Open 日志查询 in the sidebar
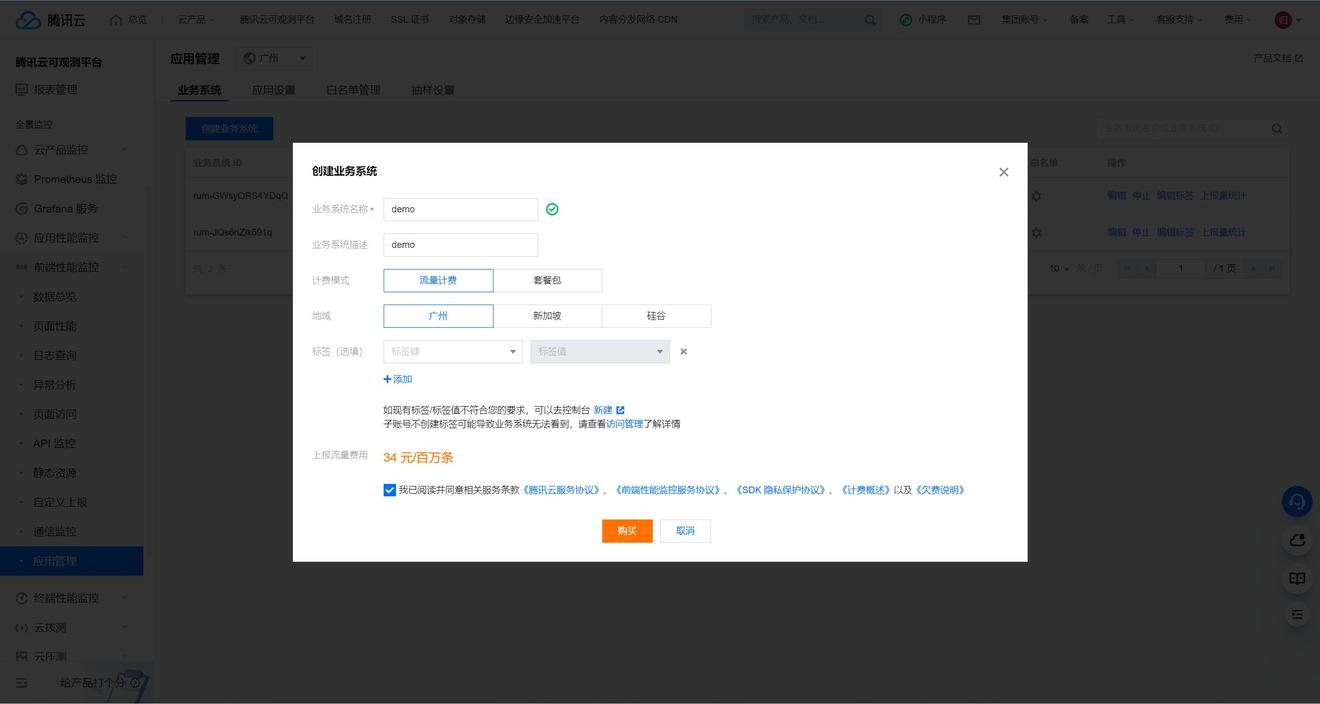Screen dimensions: 1320x704 coord(55,355)
